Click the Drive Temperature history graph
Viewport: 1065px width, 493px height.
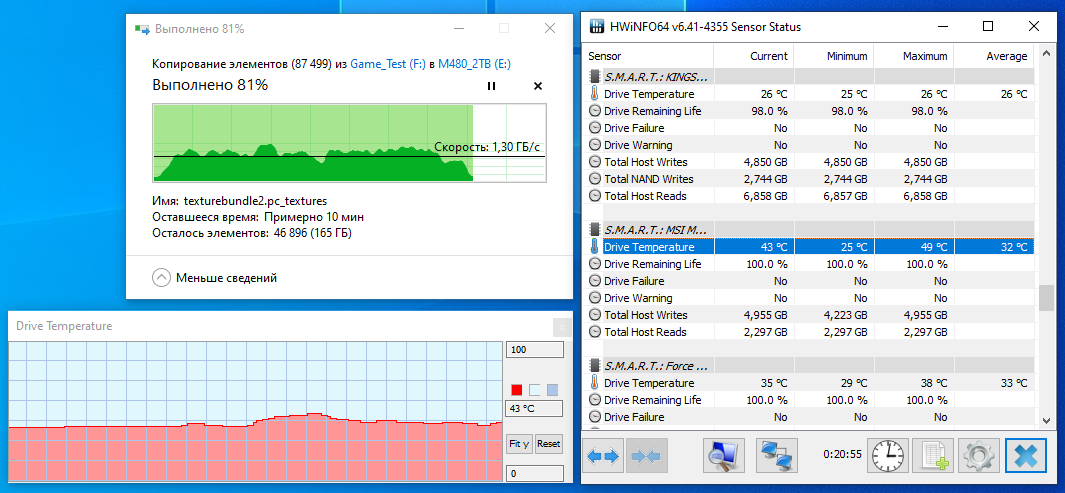(255, 411)
